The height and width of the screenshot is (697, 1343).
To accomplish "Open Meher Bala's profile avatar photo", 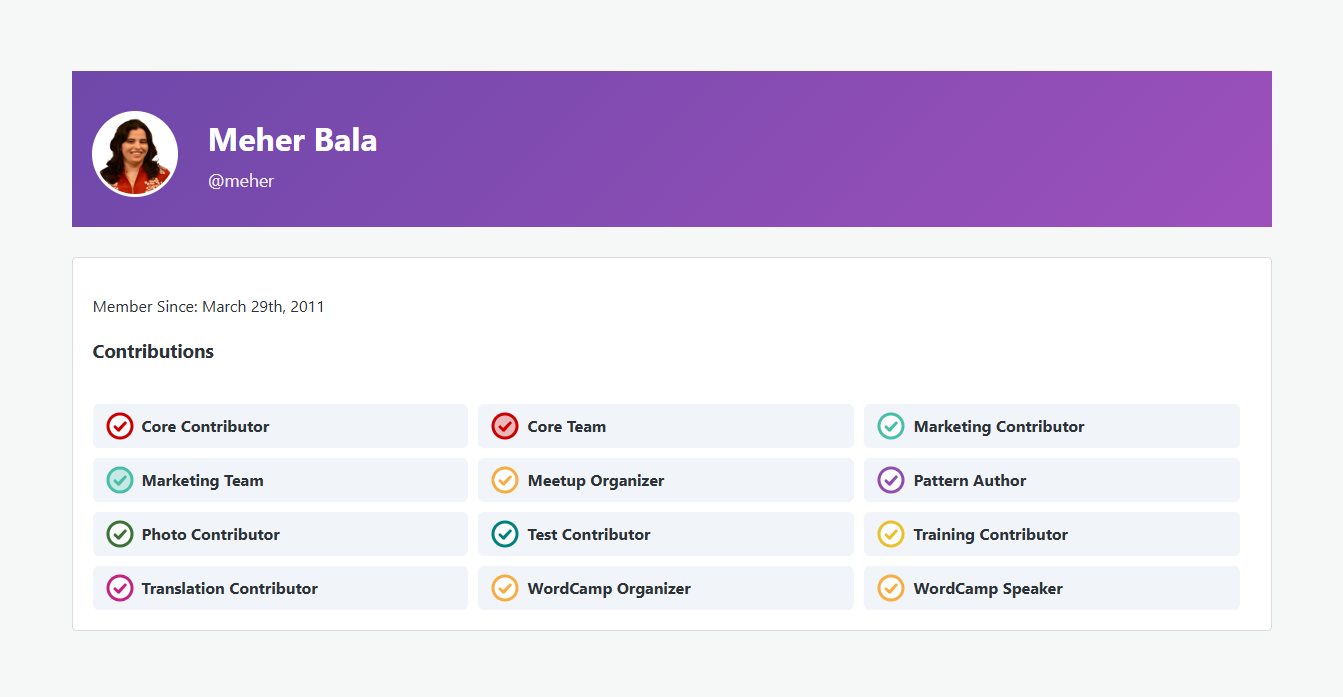I will pos(135,154).
